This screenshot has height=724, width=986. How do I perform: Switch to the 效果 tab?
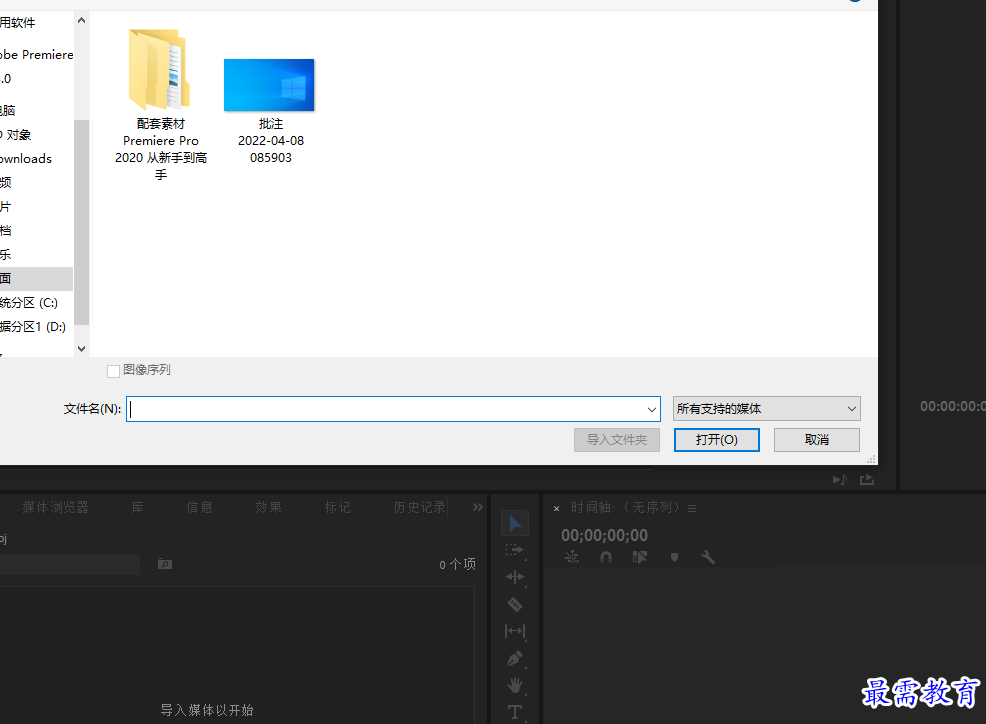tap(269, 507)
